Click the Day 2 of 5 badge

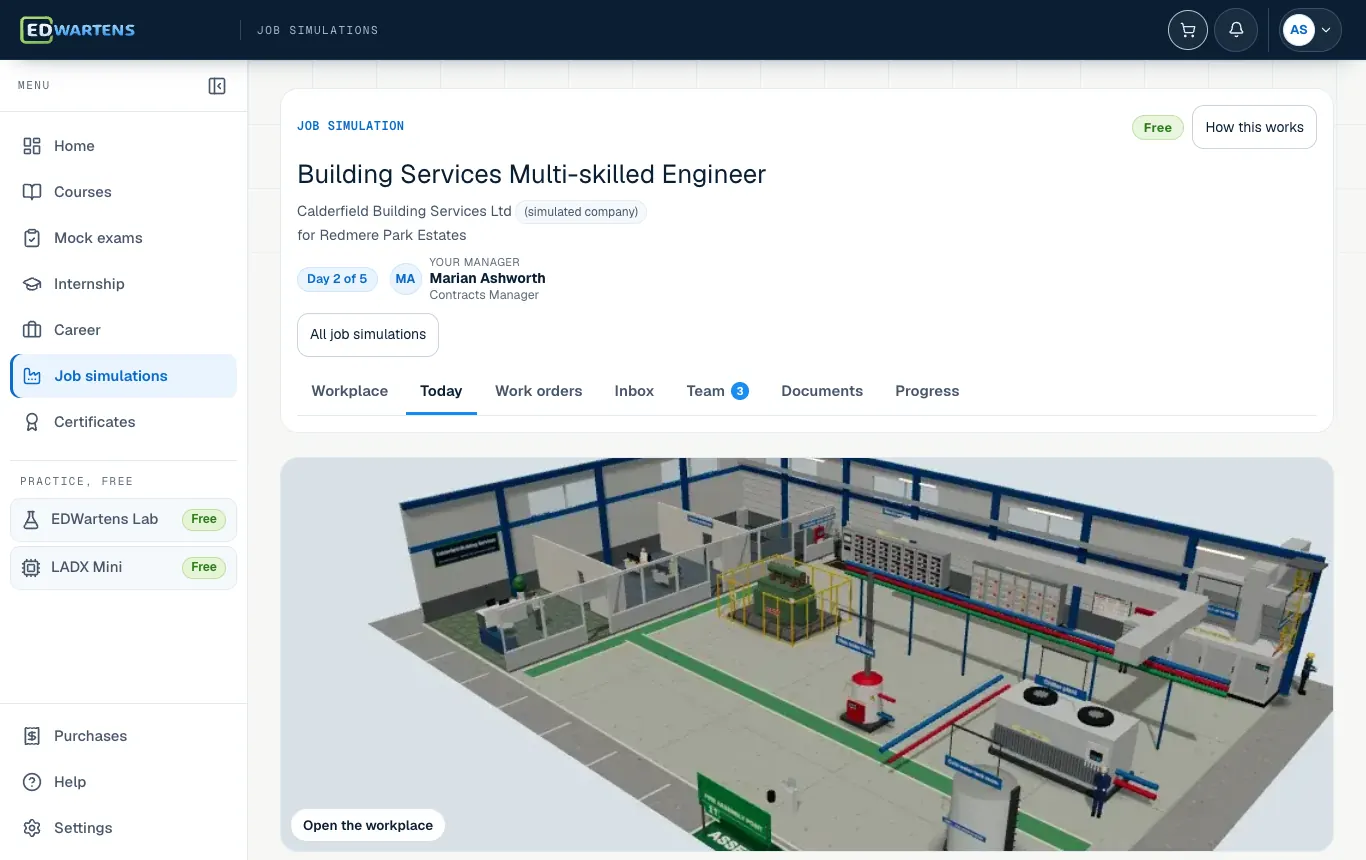click(337, 279)
